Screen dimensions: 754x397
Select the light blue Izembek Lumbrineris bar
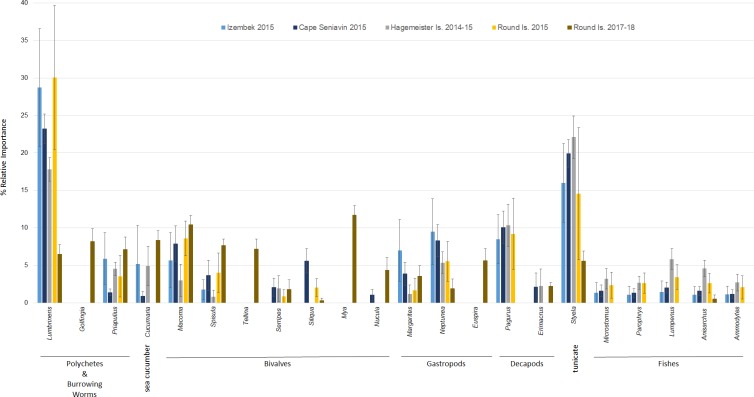(39, 195)
